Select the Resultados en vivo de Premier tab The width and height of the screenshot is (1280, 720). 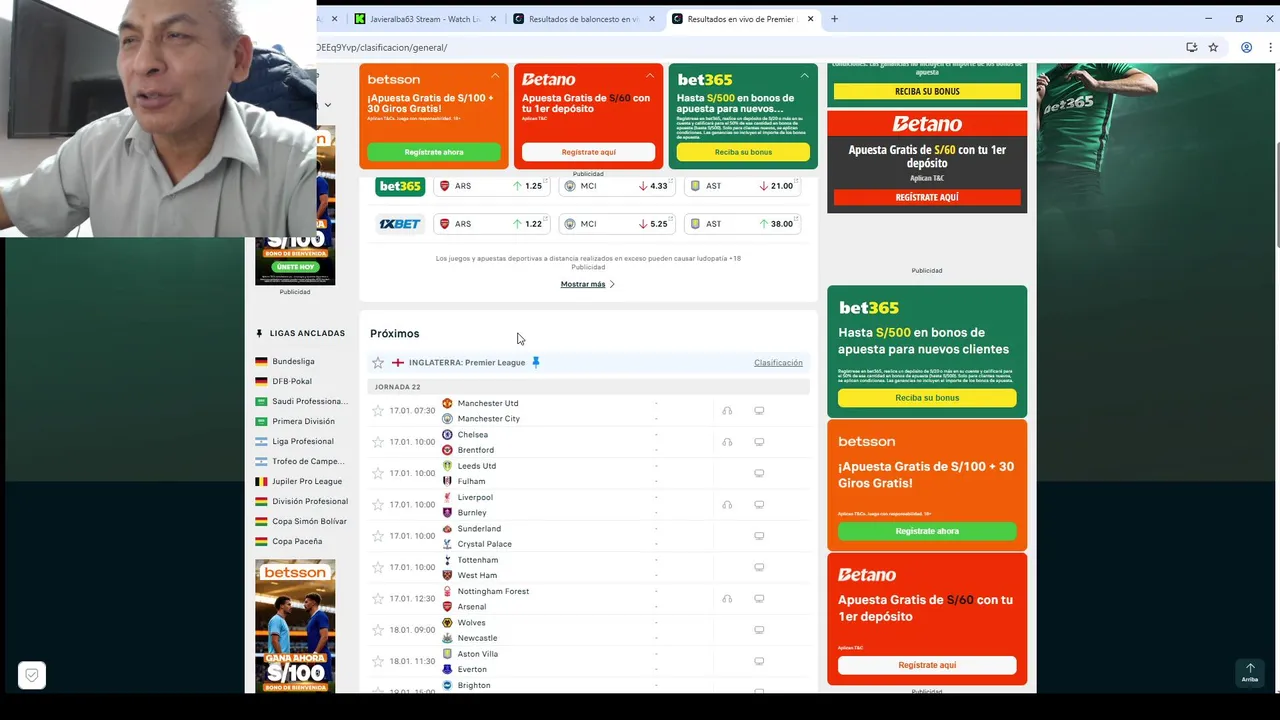coord(741,19)
